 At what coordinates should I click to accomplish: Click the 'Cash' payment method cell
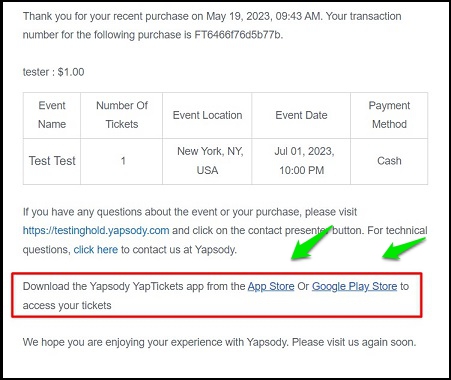389,161
